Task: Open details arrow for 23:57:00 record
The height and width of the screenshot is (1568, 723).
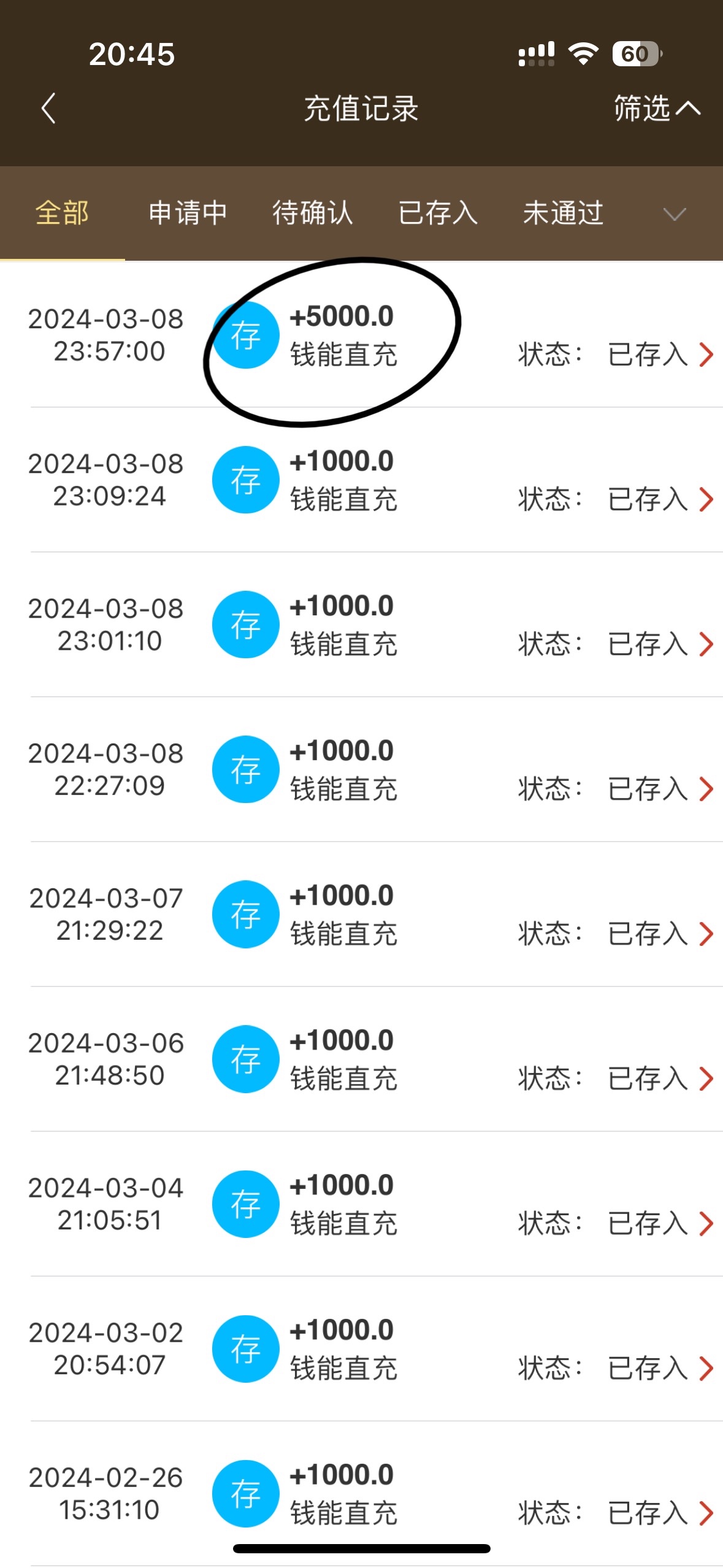Action: pos(706,355)
